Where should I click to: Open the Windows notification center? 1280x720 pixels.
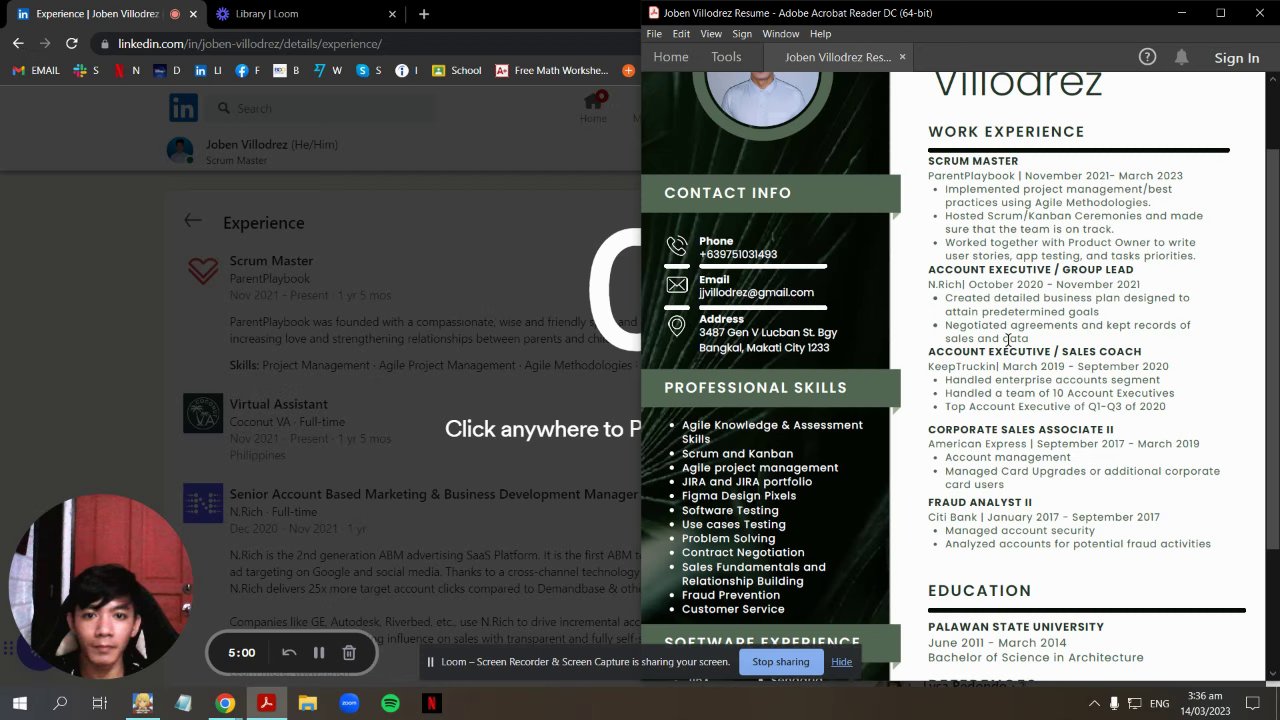pos(1254,703)
